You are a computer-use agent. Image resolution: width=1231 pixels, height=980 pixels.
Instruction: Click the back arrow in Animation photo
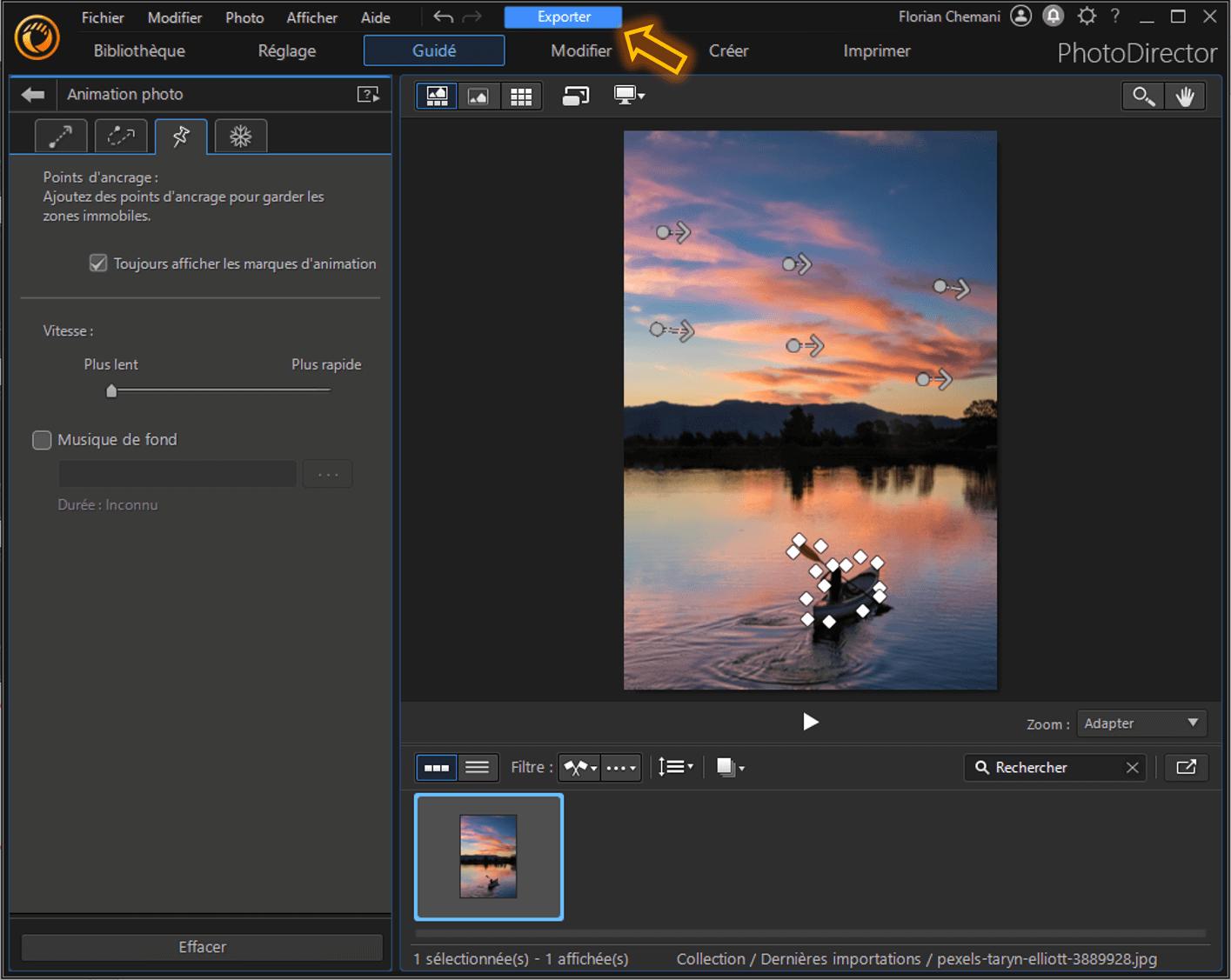pyautogui.click(x=33, y=95)
